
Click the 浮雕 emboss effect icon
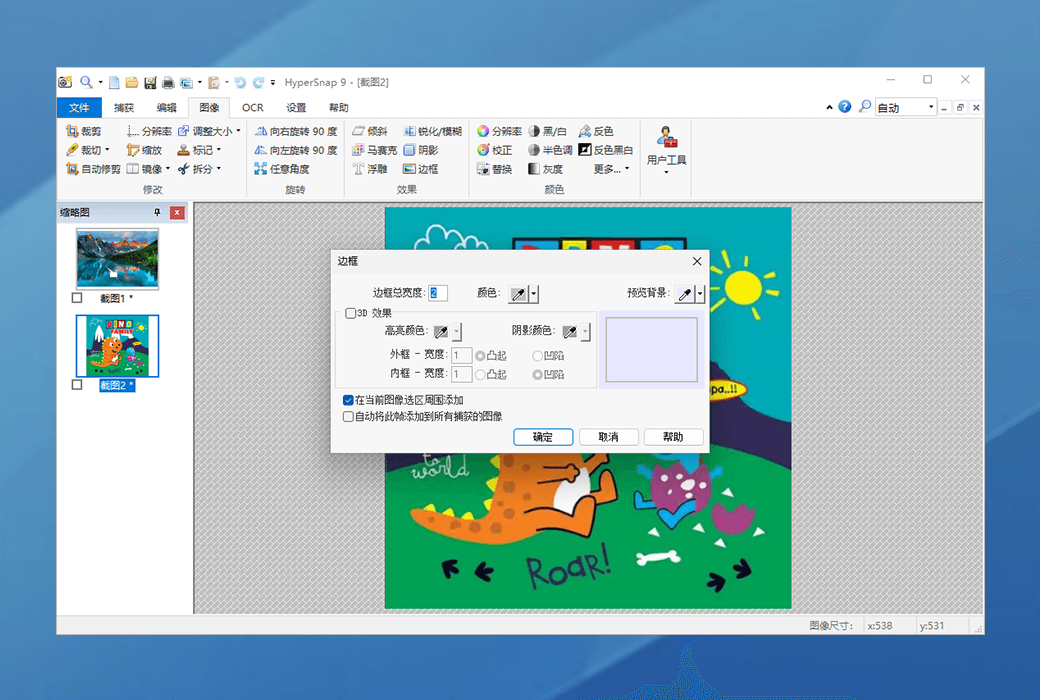coord(359,169)
